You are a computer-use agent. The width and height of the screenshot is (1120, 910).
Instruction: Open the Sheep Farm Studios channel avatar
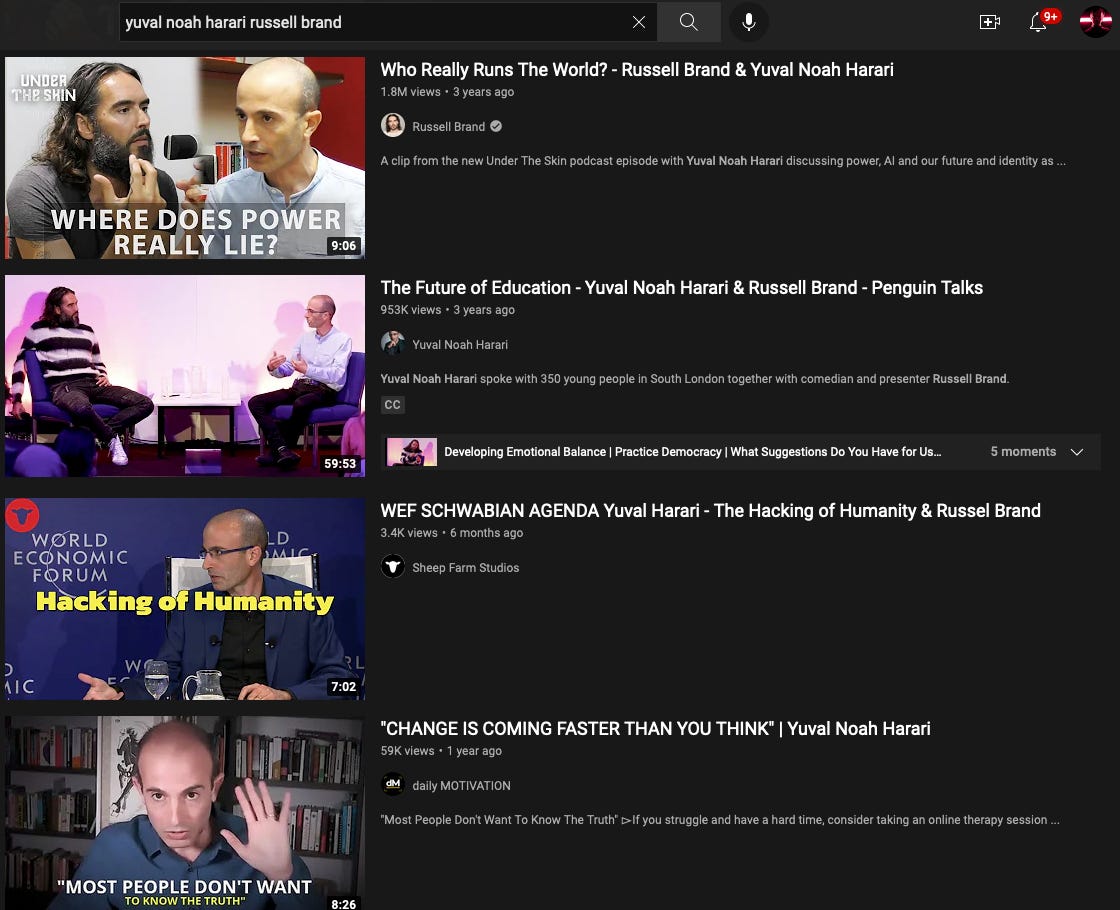(393, 566)
